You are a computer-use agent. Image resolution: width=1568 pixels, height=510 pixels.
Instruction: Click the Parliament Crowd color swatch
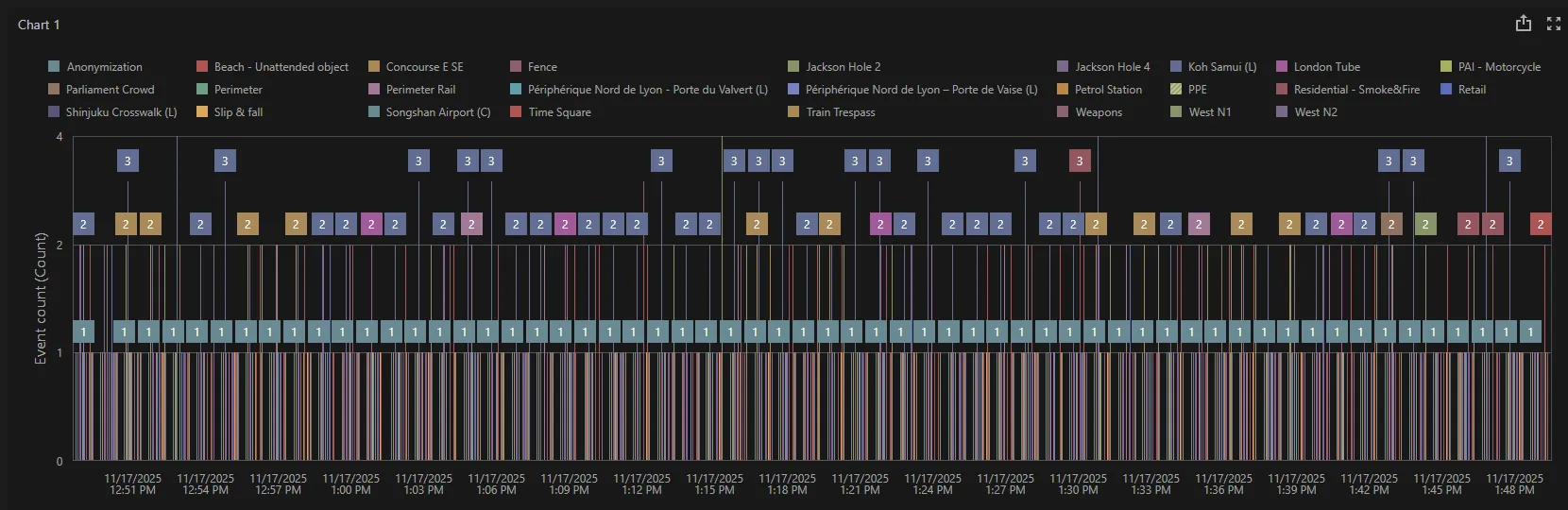[x=54, y=90]
